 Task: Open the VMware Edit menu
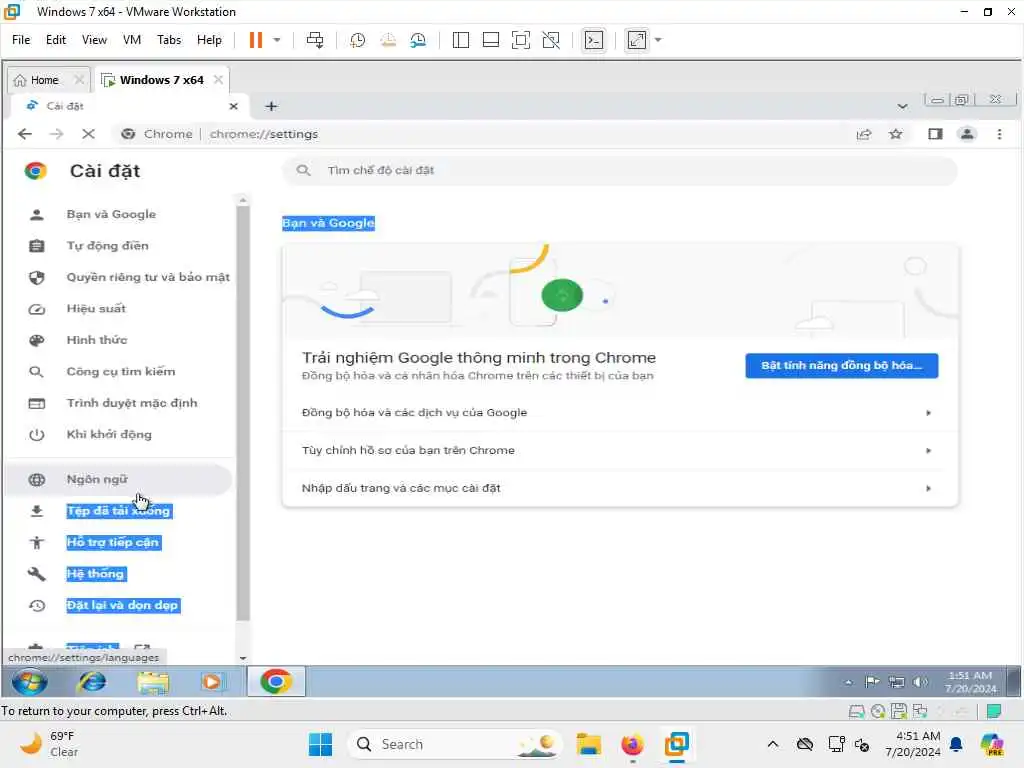(56, 40)
